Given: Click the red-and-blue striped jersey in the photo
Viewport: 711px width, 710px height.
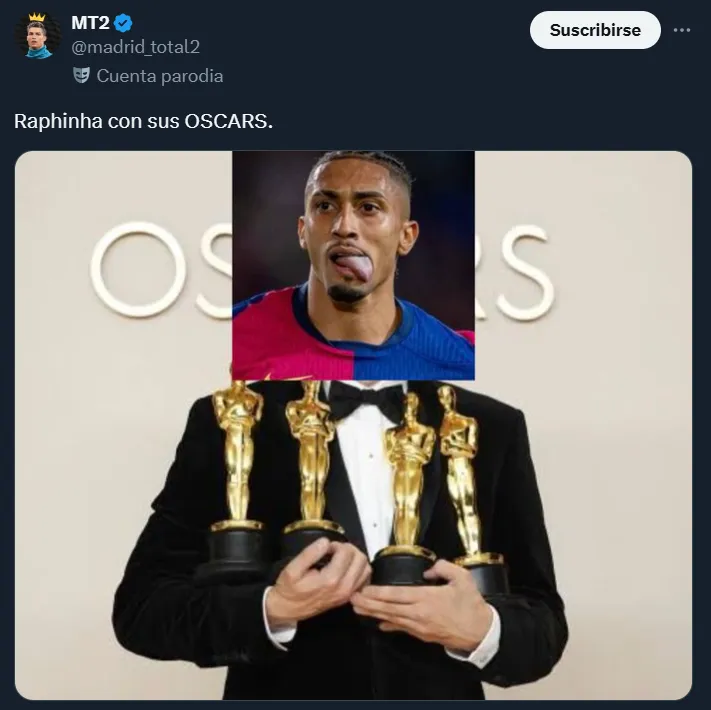Looking at the screenshot, I should 353,338.
